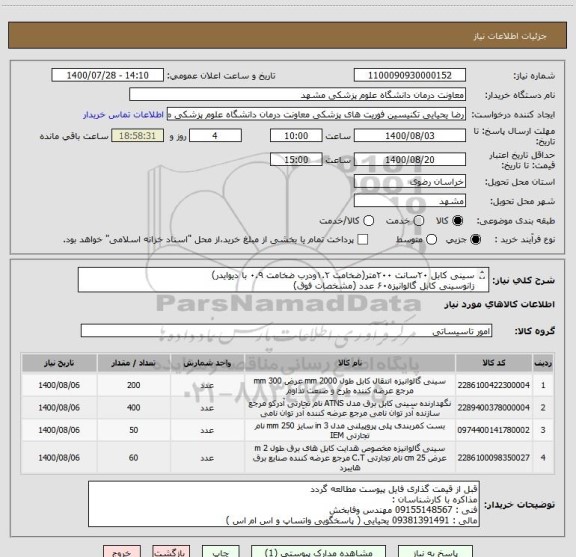Click the remaining time countdown 18:58:31
Viewport: 576px width, 557px height.
click(x=137, y=136)
